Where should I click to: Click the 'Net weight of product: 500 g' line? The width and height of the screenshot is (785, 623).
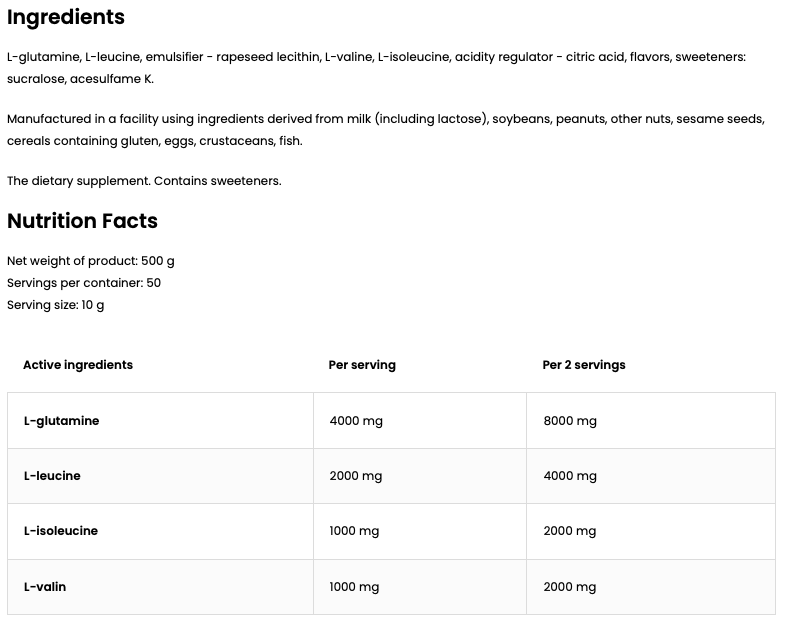91,261
